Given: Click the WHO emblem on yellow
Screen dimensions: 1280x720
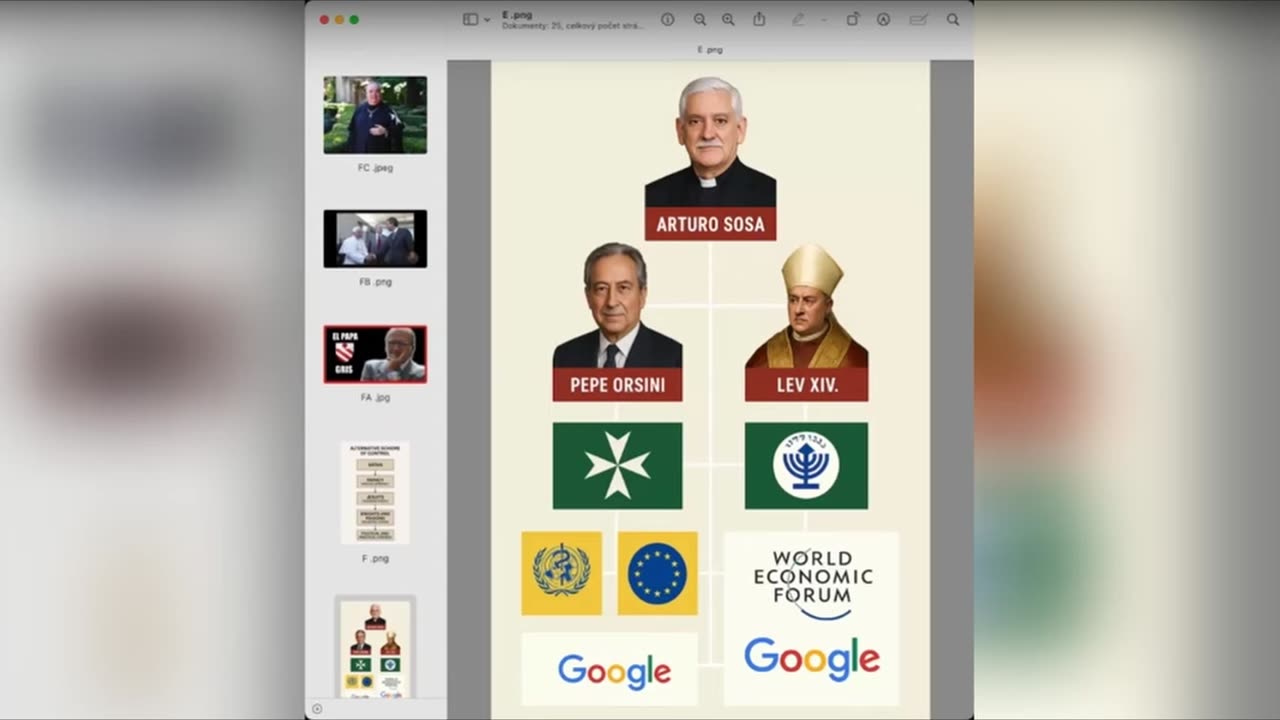Looking at the screenshot, I should click(x=561, y=573).
